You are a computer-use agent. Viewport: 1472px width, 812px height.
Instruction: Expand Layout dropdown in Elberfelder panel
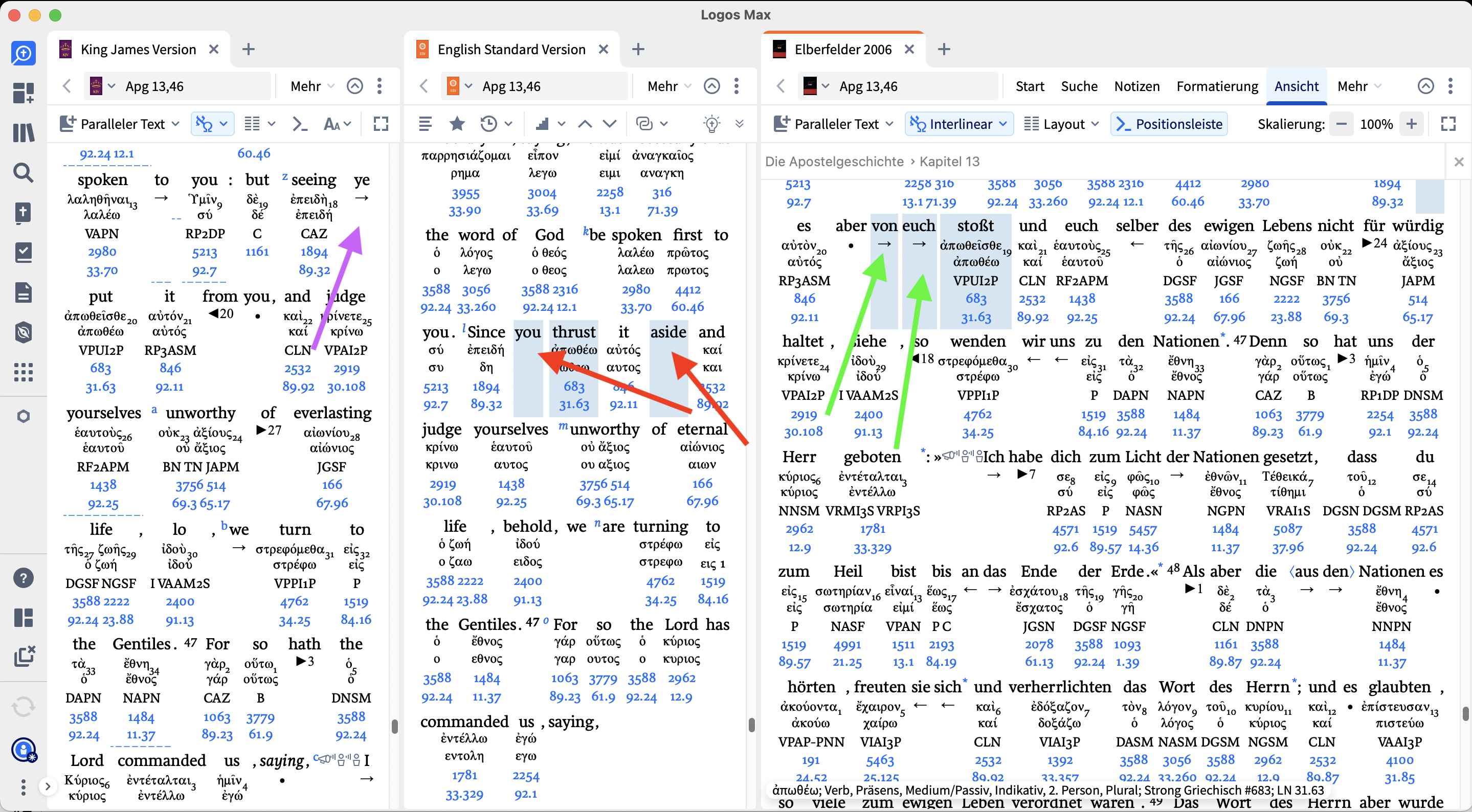1061,124
